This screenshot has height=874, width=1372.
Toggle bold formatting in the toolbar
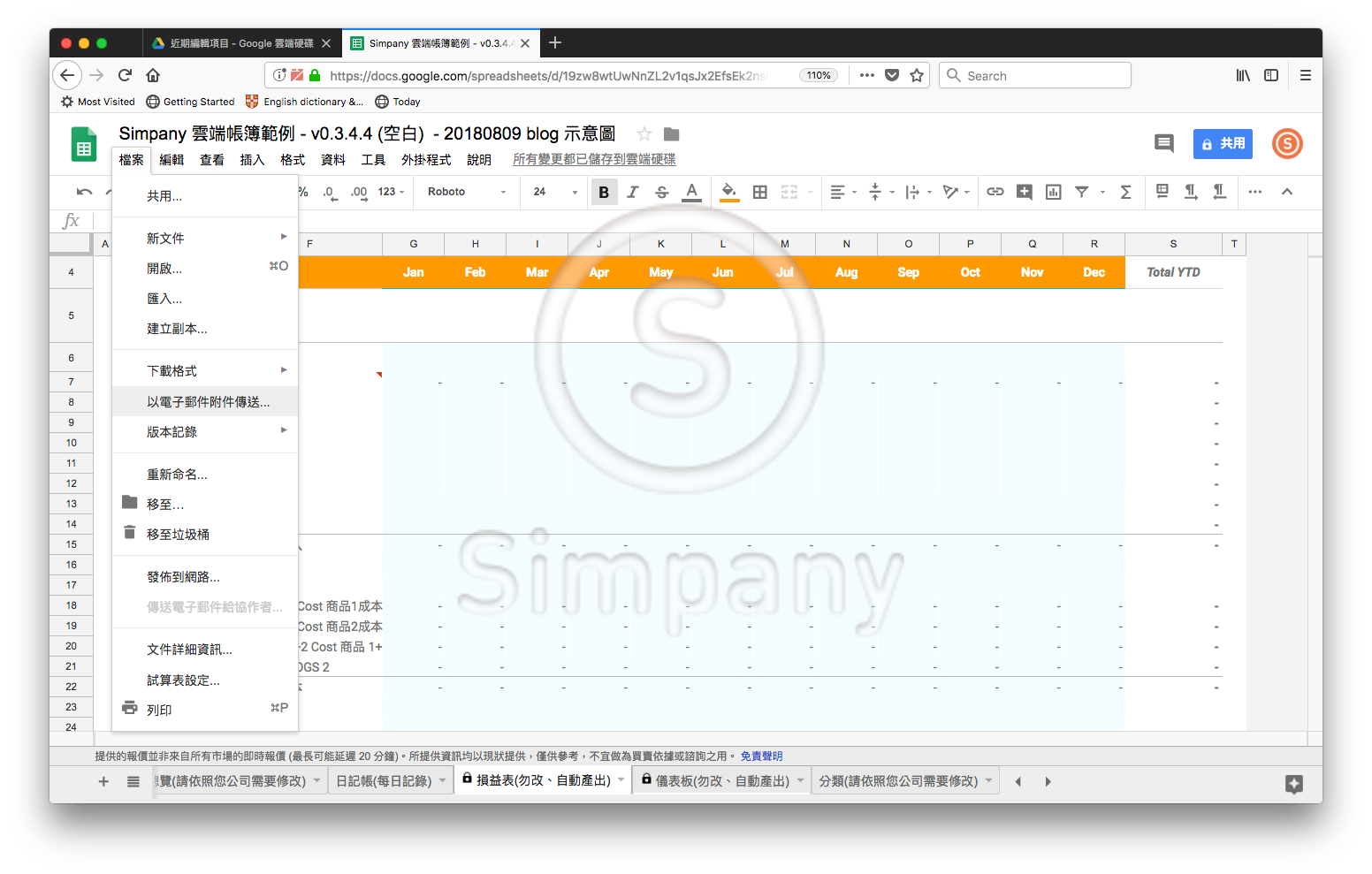[604, 193]
